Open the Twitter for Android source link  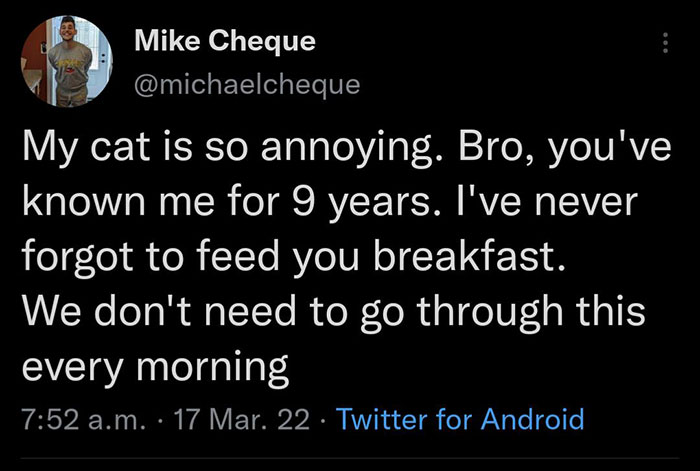(461, 418)
